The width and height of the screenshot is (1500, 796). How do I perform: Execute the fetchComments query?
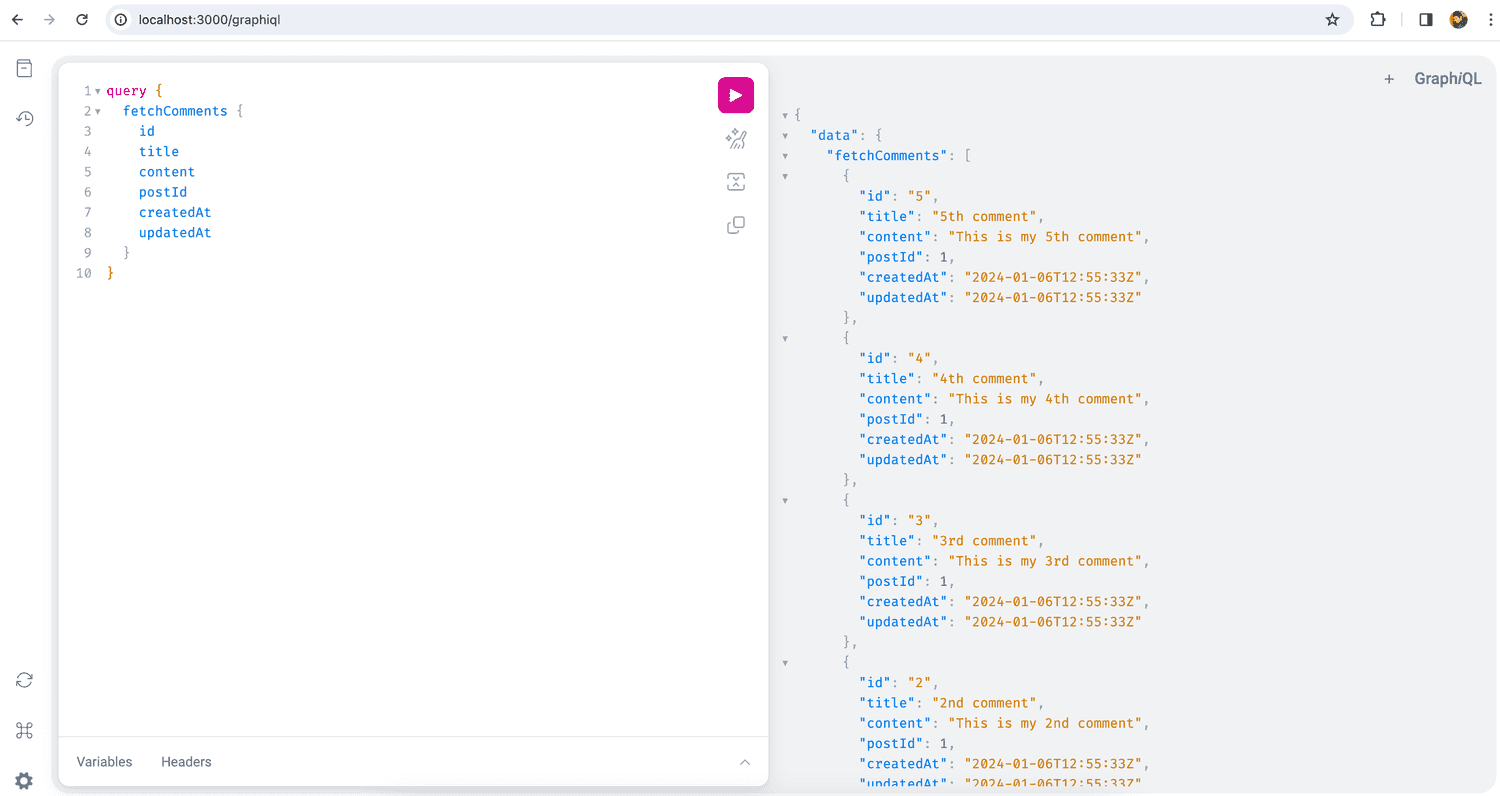pyautogui.click(x=736, y=95)
